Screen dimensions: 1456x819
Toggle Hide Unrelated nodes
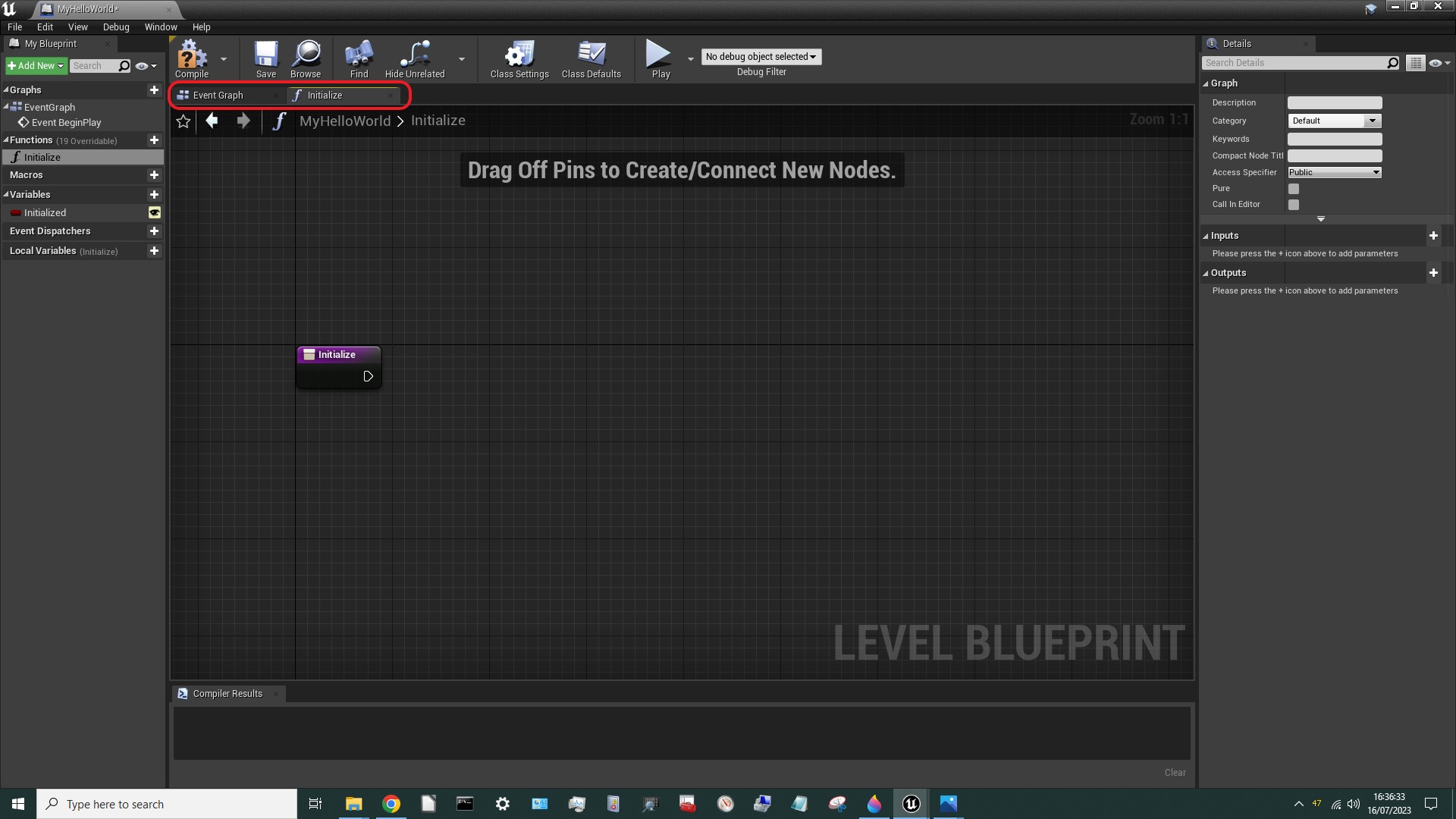(415, 59)
